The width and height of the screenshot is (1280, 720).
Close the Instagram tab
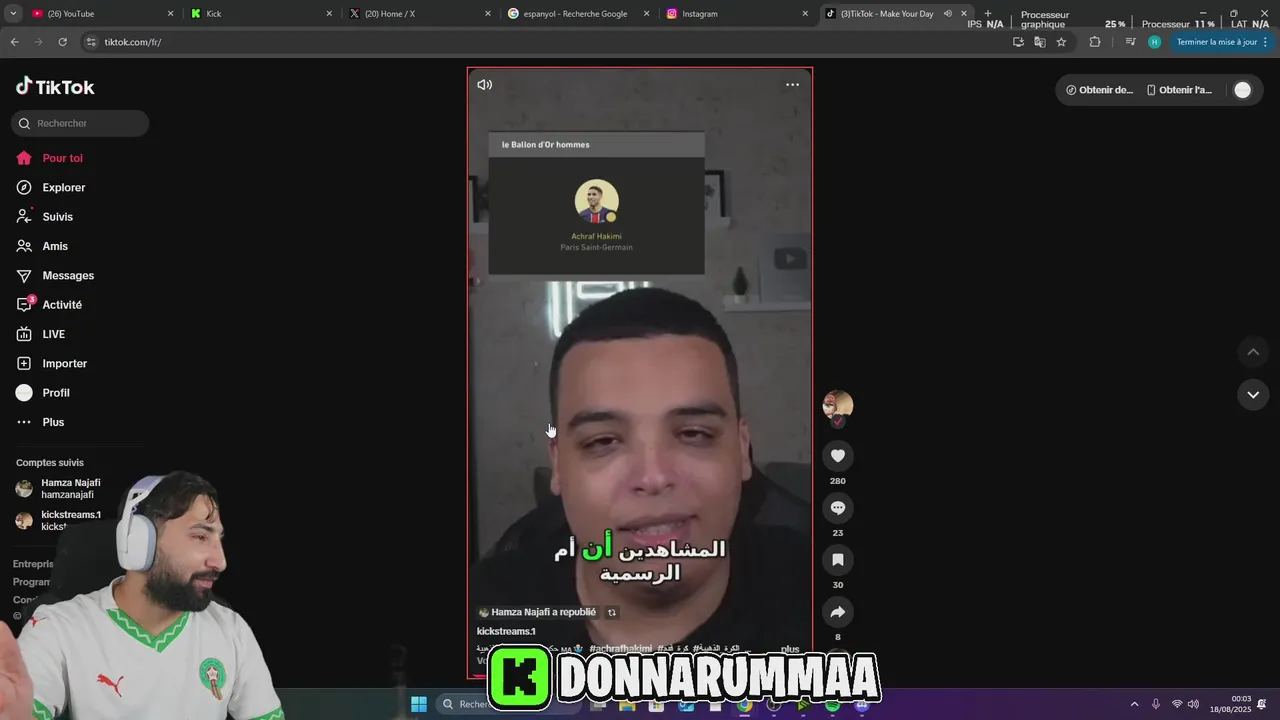805,14
